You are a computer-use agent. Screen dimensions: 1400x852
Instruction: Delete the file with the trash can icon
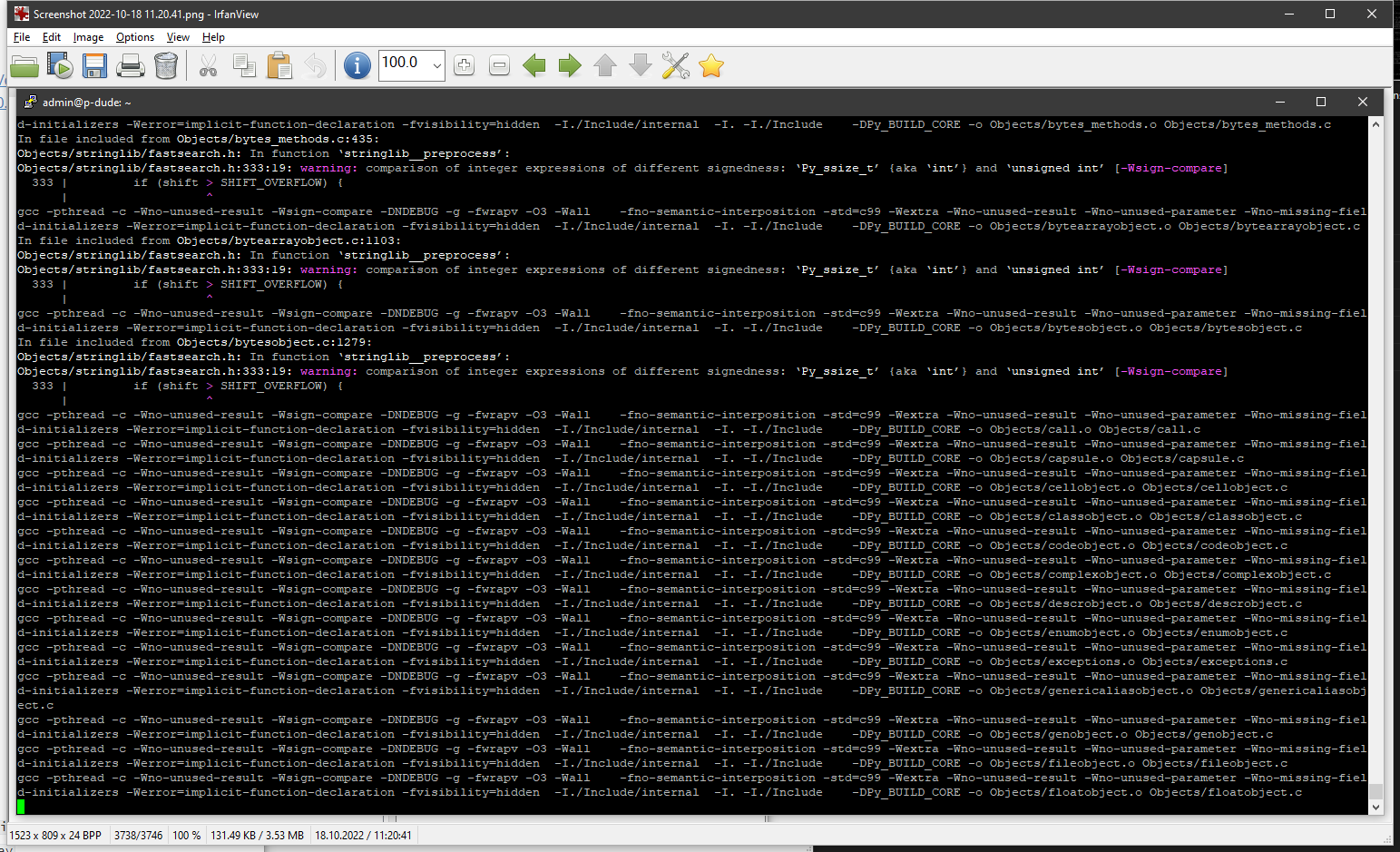tap(166, 65)
